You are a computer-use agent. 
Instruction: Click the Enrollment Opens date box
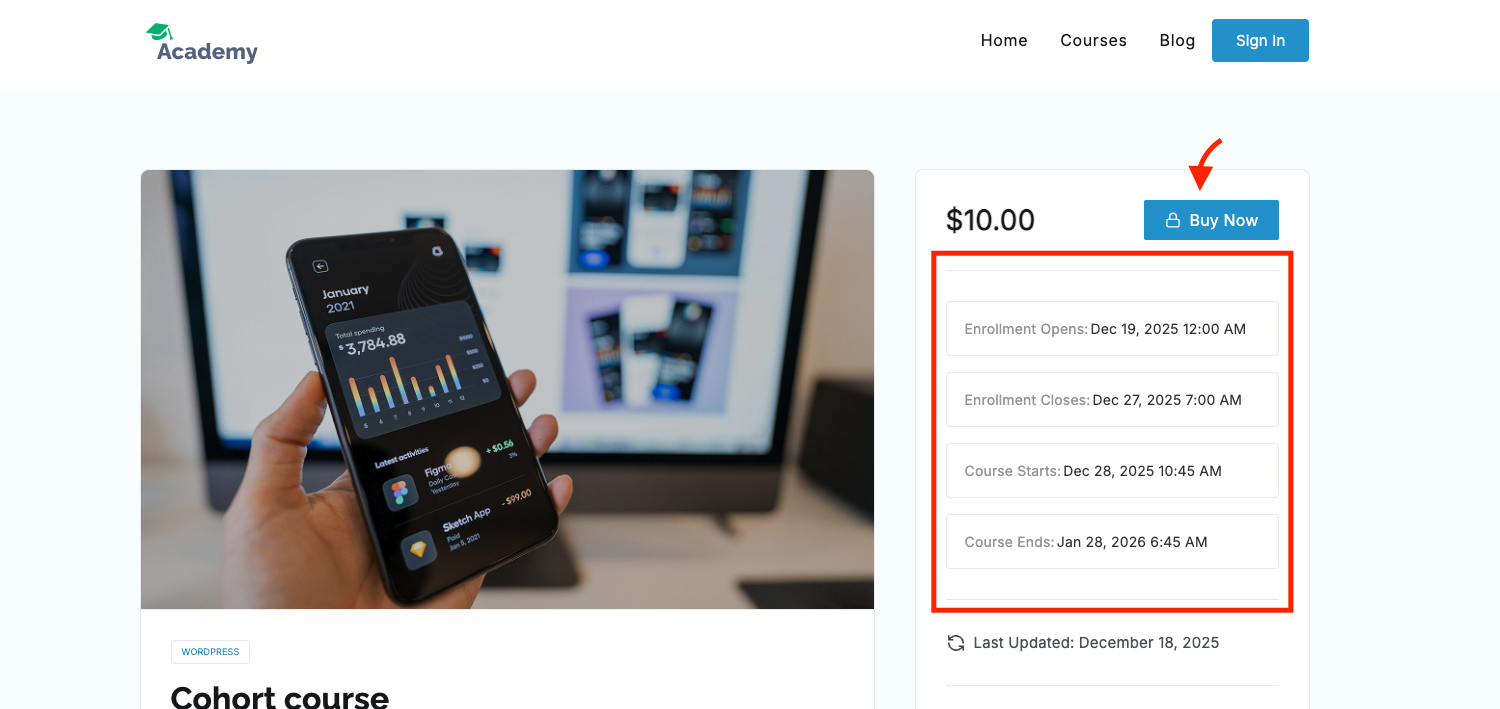click(x=1112, y=328)
